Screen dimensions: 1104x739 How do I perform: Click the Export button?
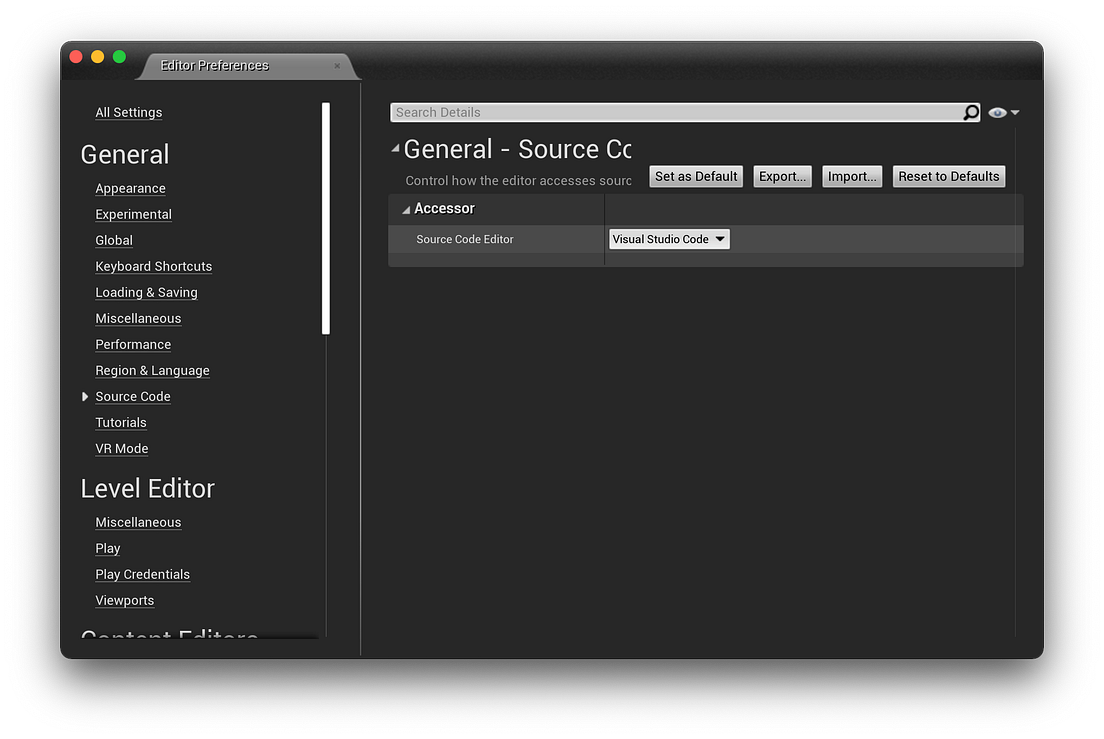pos(782,176)
